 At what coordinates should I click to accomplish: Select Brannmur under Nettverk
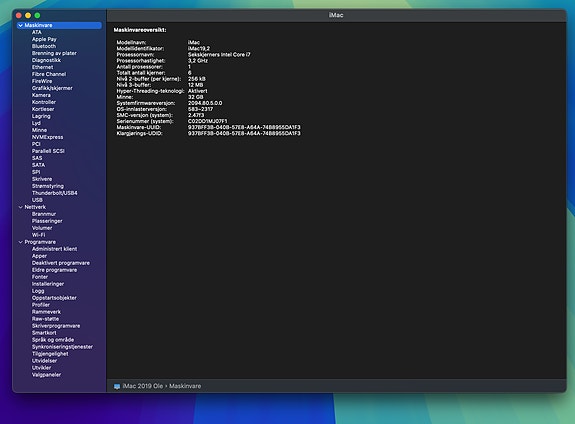pos(44,214)
